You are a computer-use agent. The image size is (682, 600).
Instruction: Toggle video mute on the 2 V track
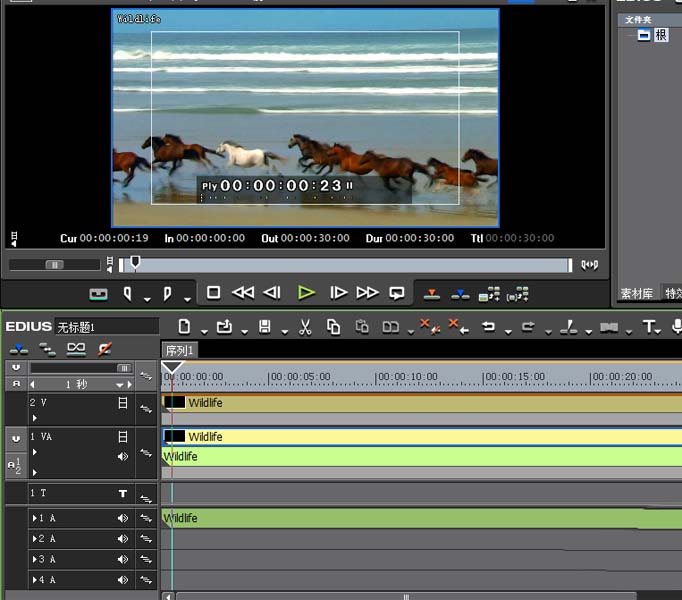123,403
